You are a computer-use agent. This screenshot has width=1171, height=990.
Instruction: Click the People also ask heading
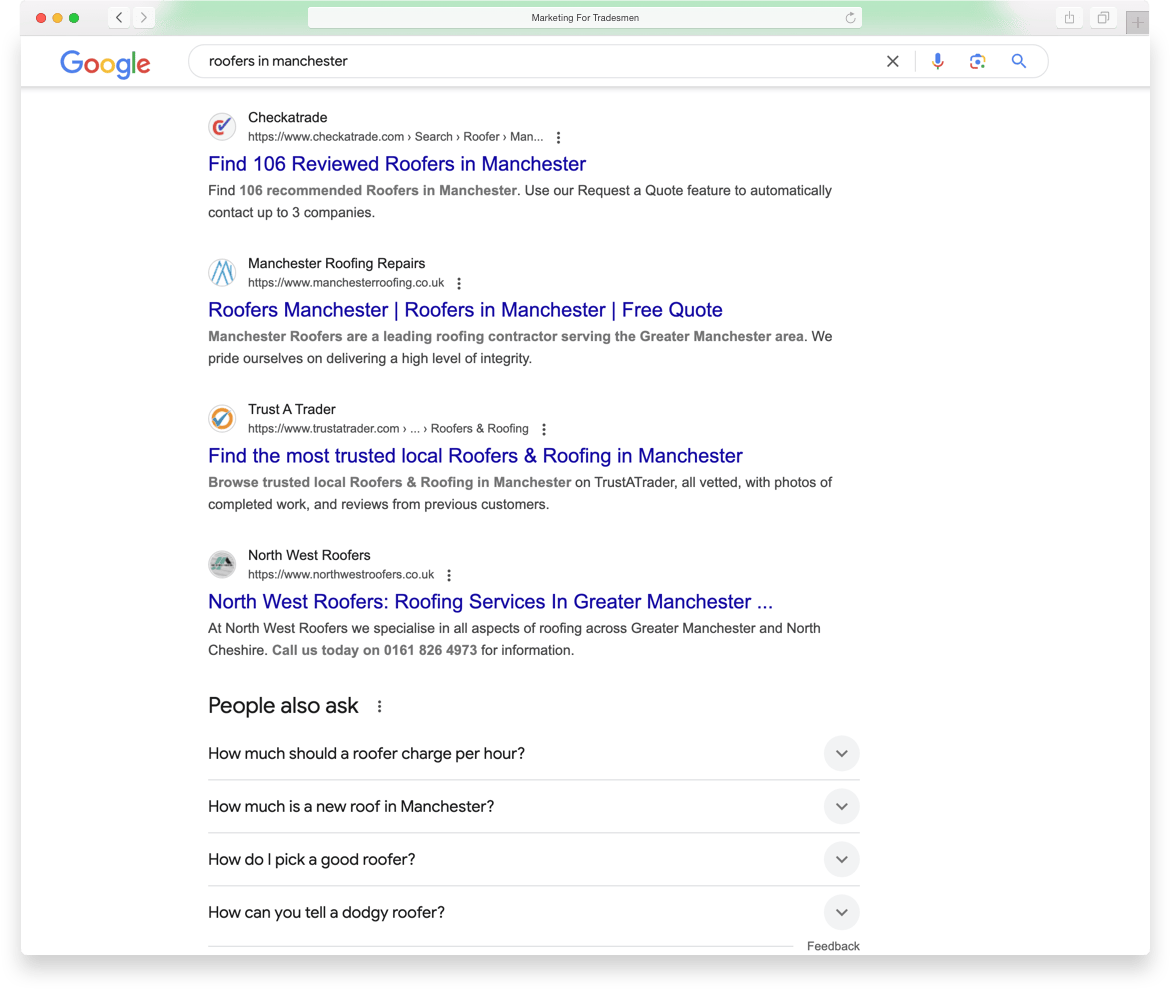(283, 706)
